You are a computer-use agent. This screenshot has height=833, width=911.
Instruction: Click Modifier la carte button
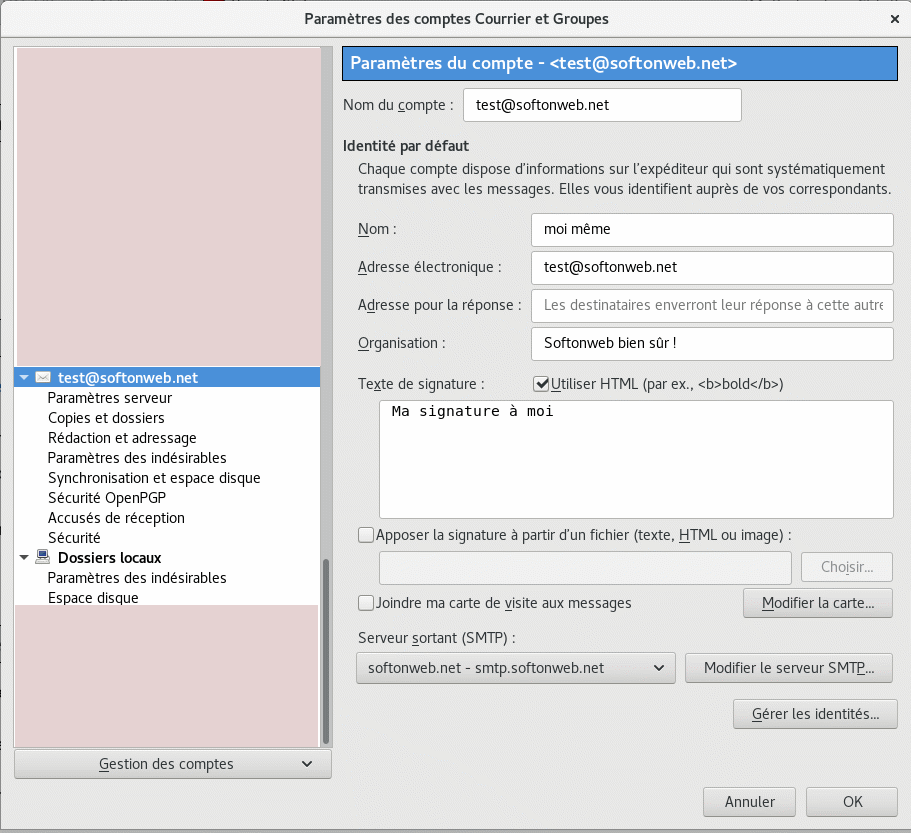[818, 603]
